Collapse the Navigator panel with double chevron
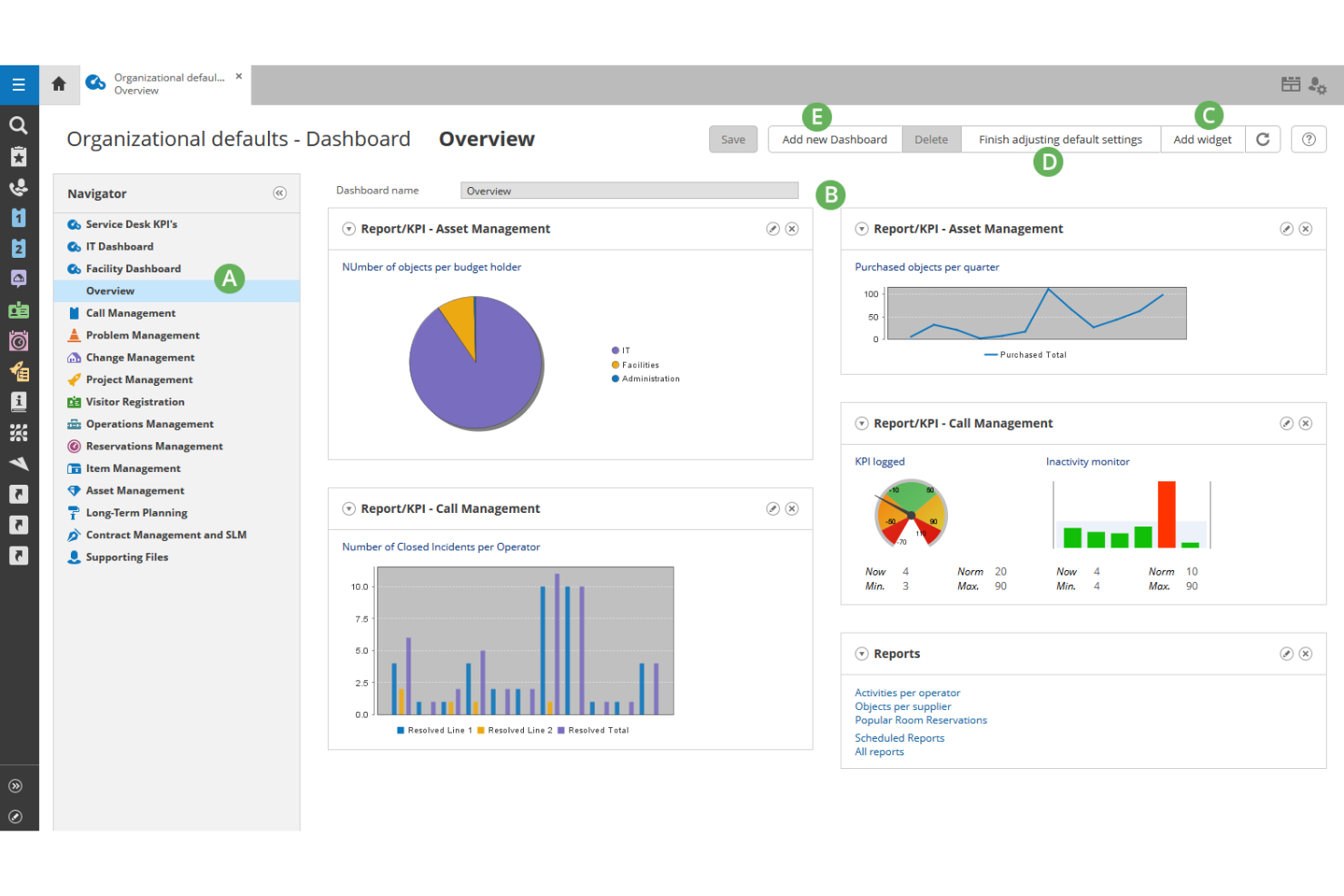Screen dimensions: 1344x896 coord(280,192)
